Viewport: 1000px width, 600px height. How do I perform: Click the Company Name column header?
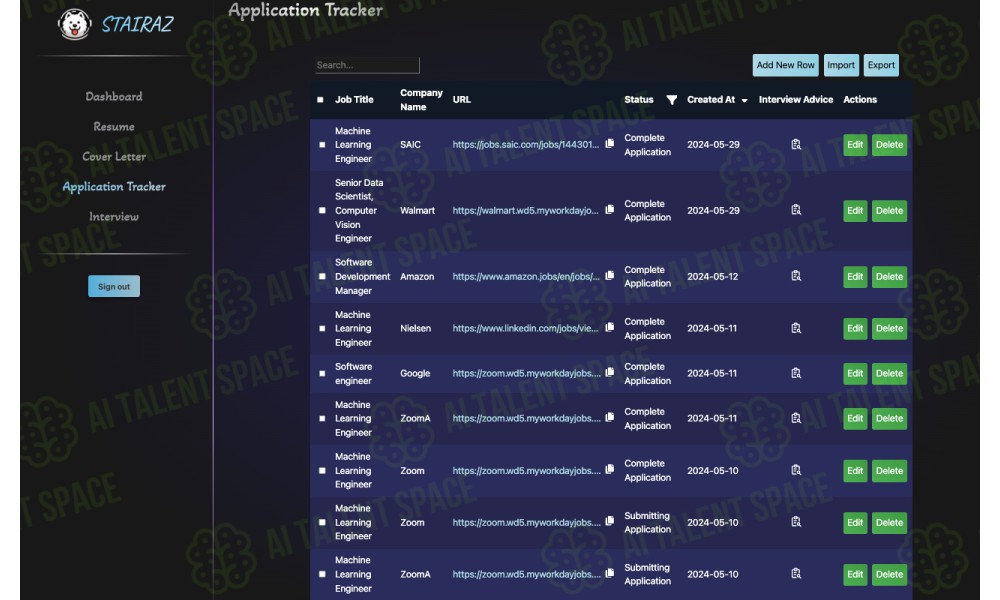point(421,100)
